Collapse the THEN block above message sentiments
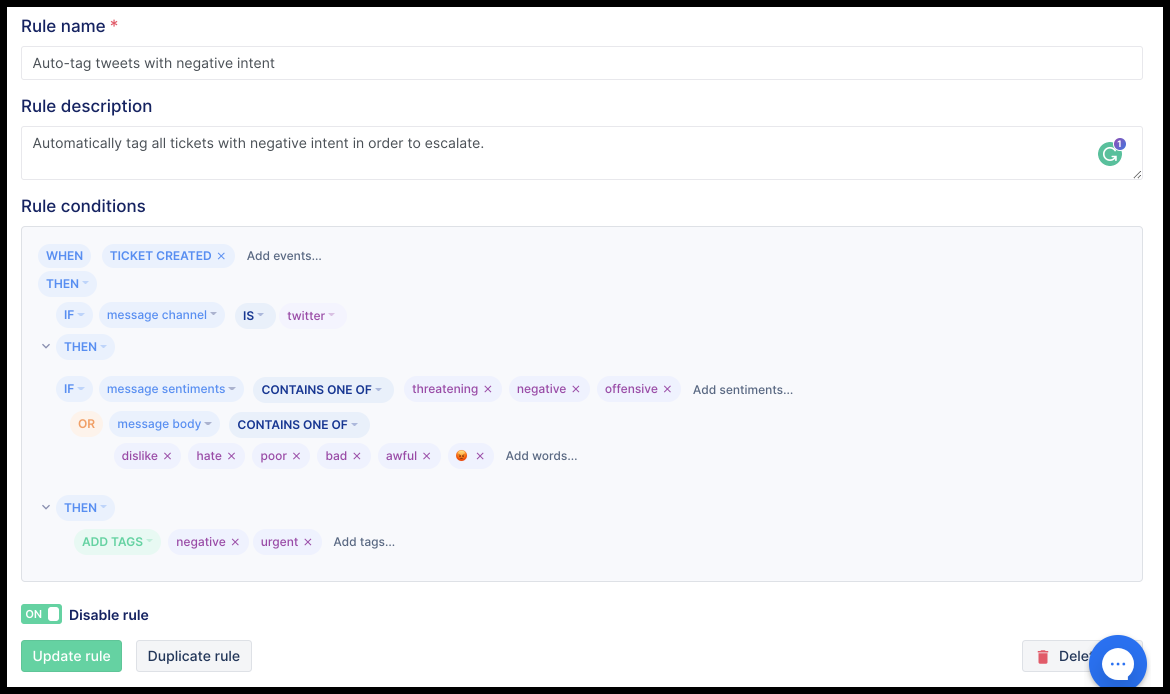Screen dimensions: 1170x694 coord(46,346)
